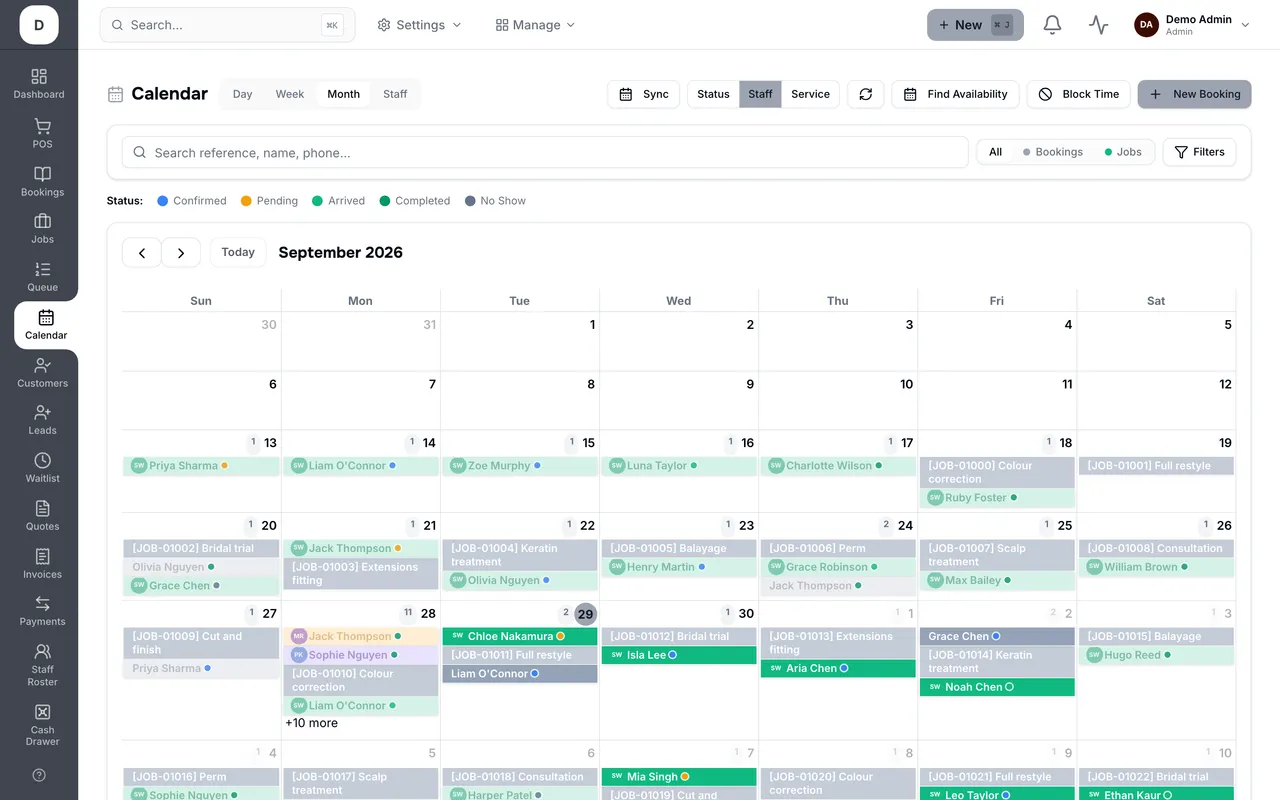The height and width of the screenshot is (800, 1280).
Task: Click the reference, name, phone search field
Action: [545, 152]
